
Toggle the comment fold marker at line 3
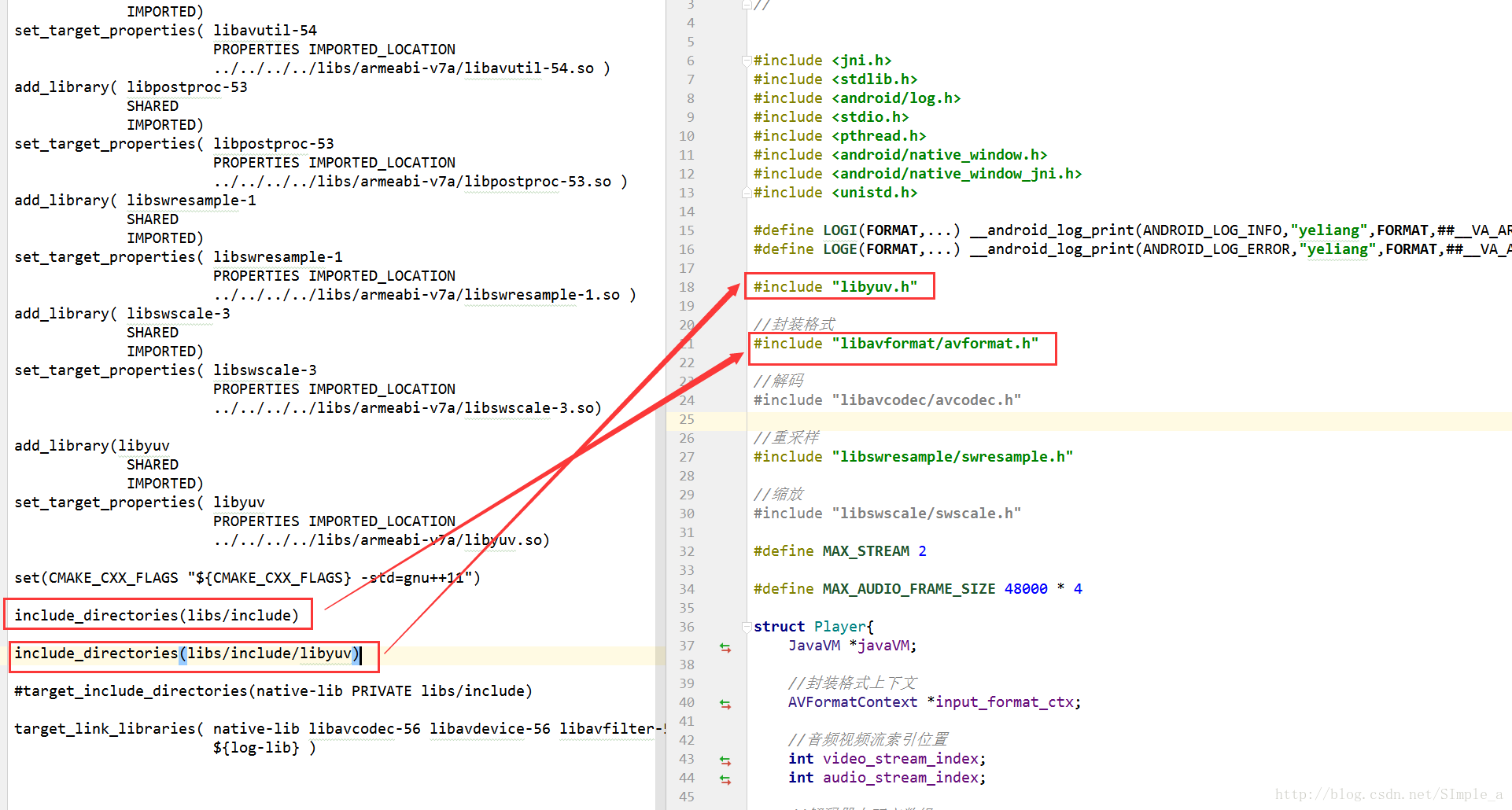(x=747, y=5)
